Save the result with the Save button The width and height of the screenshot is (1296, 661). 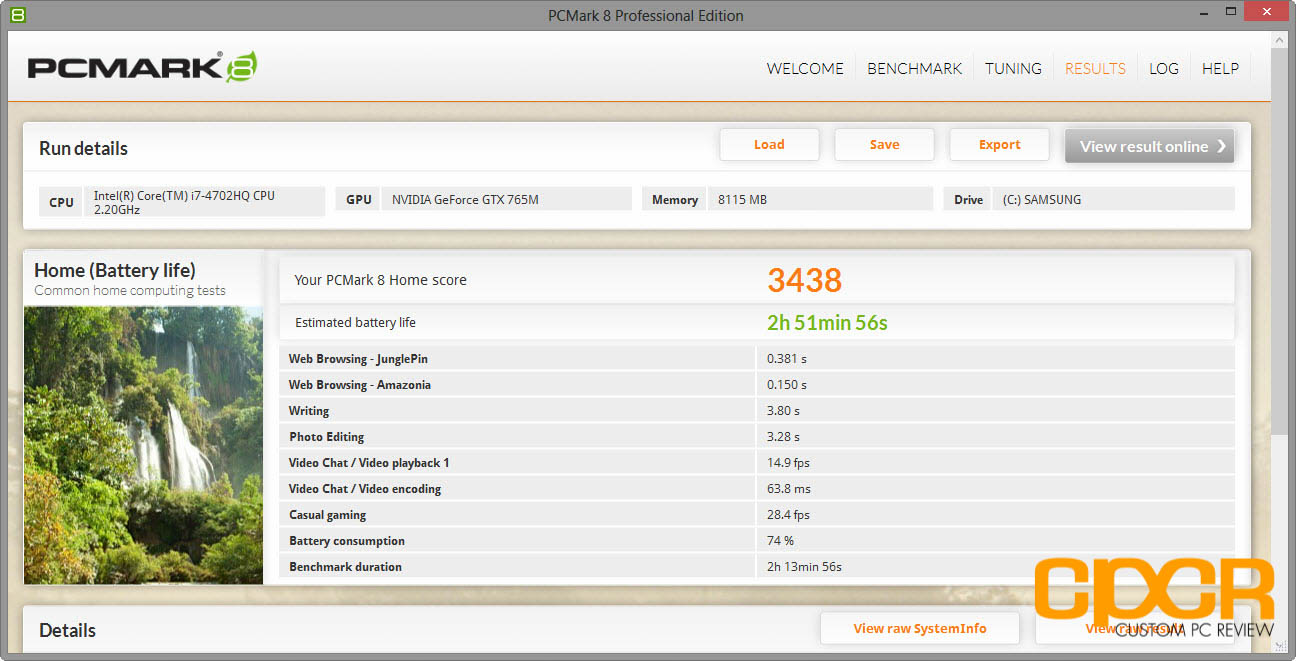tap(884, 145)
